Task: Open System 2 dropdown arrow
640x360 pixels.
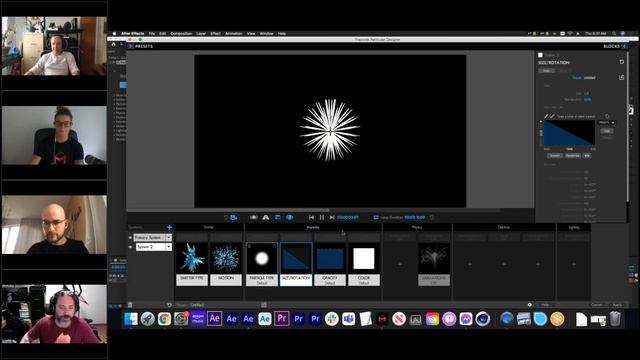Action: (x=169, y=247)
